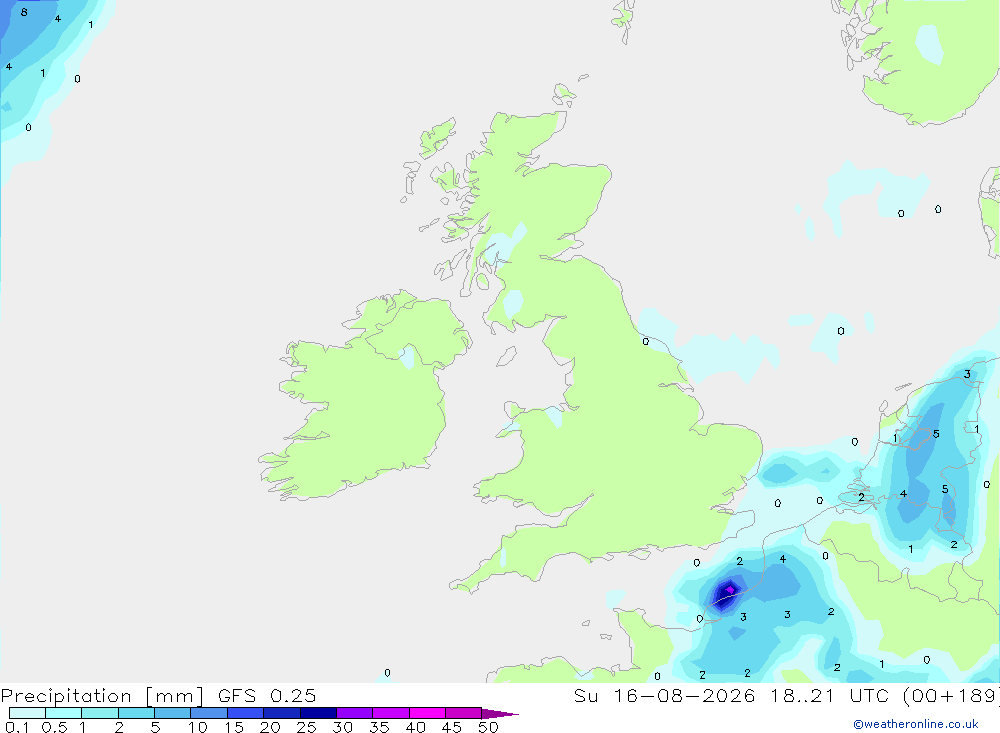Select the 35–40 mm purple legend swatch
The width and height of the screenshot is (1000, 733).
click(x=391, y=713)
